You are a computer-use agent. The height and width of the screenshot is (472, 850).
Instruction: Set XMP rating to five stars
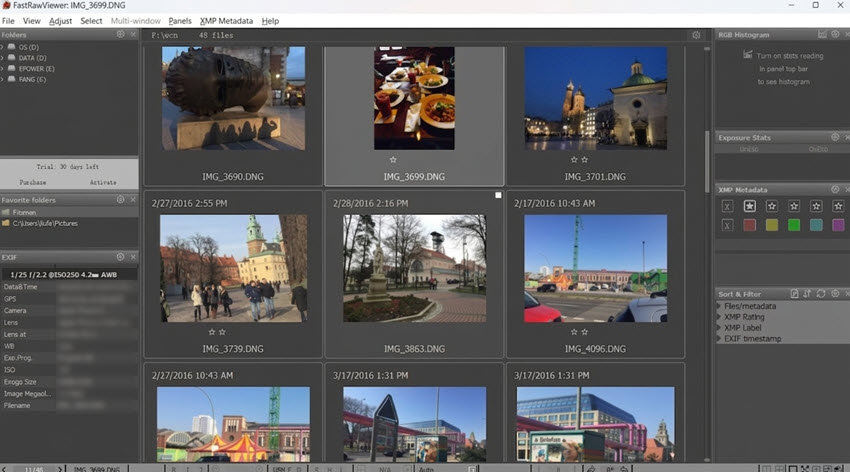[x=838, y=206]
